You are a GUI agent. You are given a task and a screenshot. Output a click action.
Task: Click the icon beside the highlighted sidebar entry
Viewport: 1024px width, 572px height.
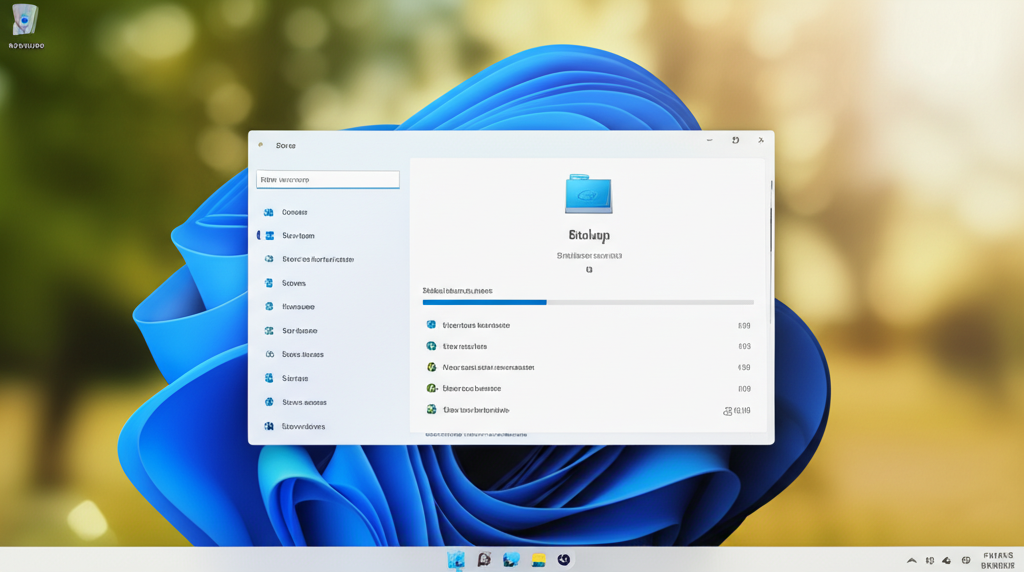tap(269, 236)
